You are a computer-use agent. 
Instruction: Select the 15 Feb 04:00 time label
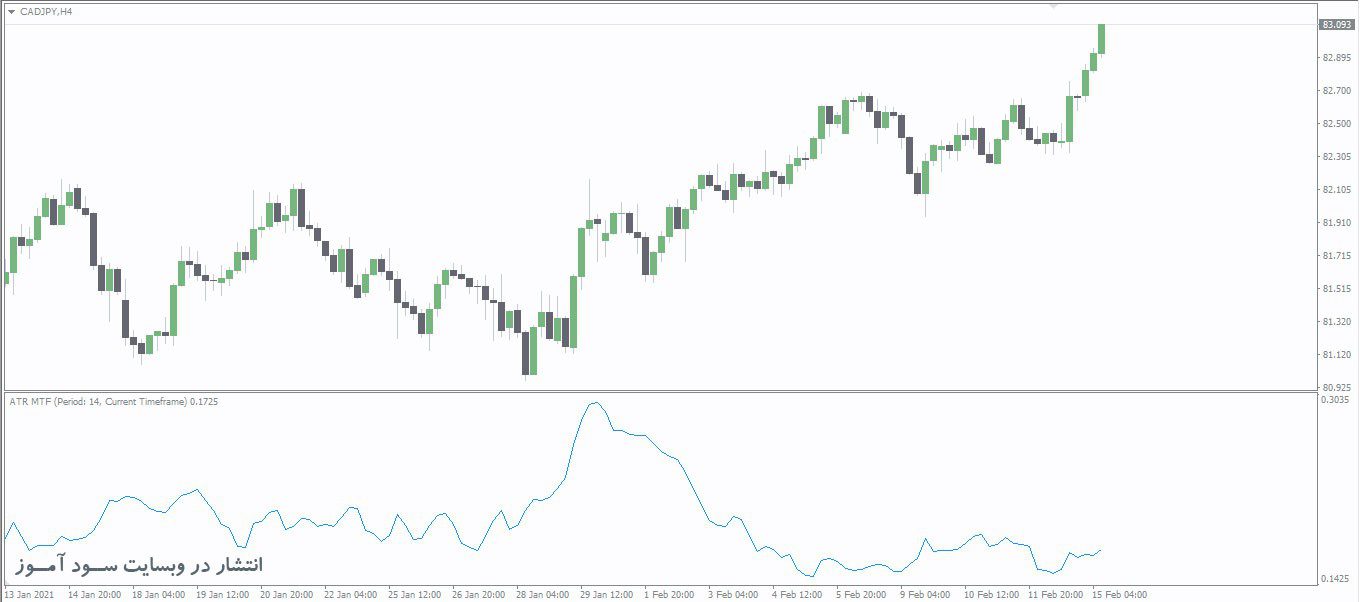pos(1119,594)
